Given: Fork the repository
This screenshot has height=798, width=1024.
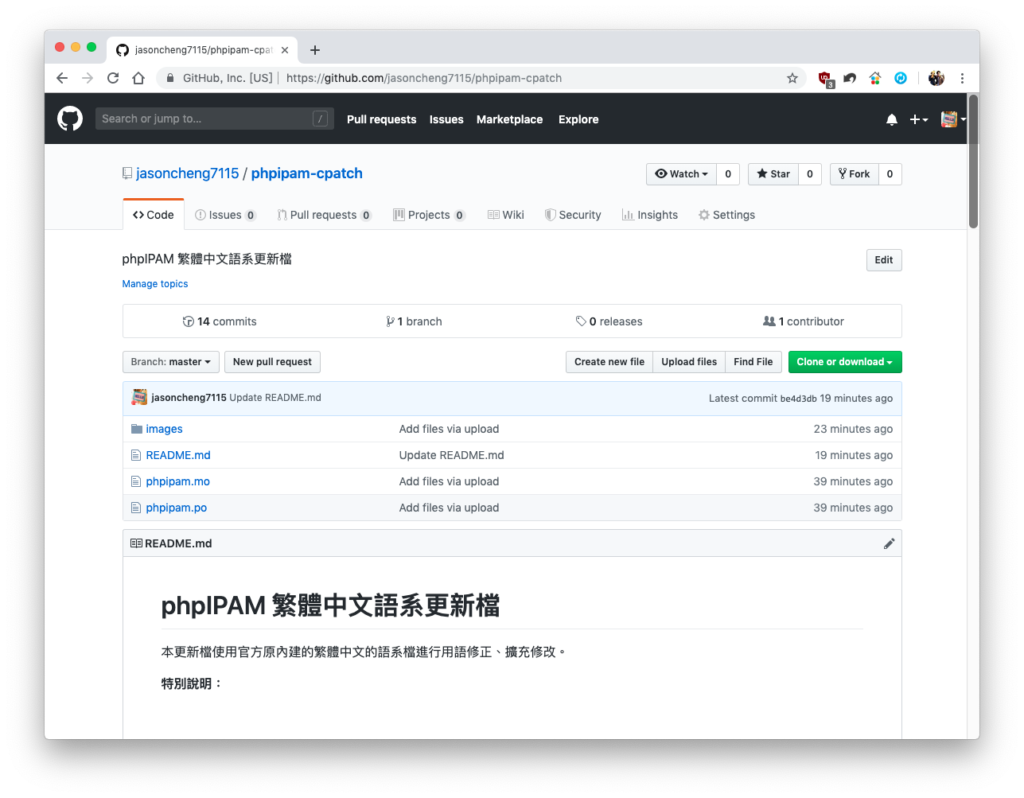Looking at the screenshot, I should click(x=854, y=174).
